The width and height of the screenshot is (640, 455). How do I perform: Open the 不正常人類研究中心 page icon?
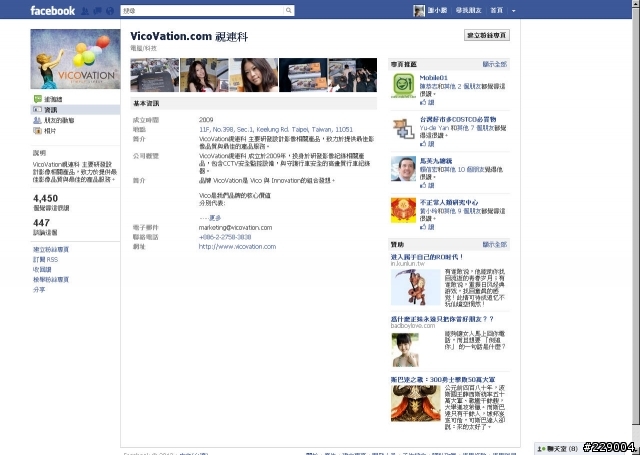403,210
